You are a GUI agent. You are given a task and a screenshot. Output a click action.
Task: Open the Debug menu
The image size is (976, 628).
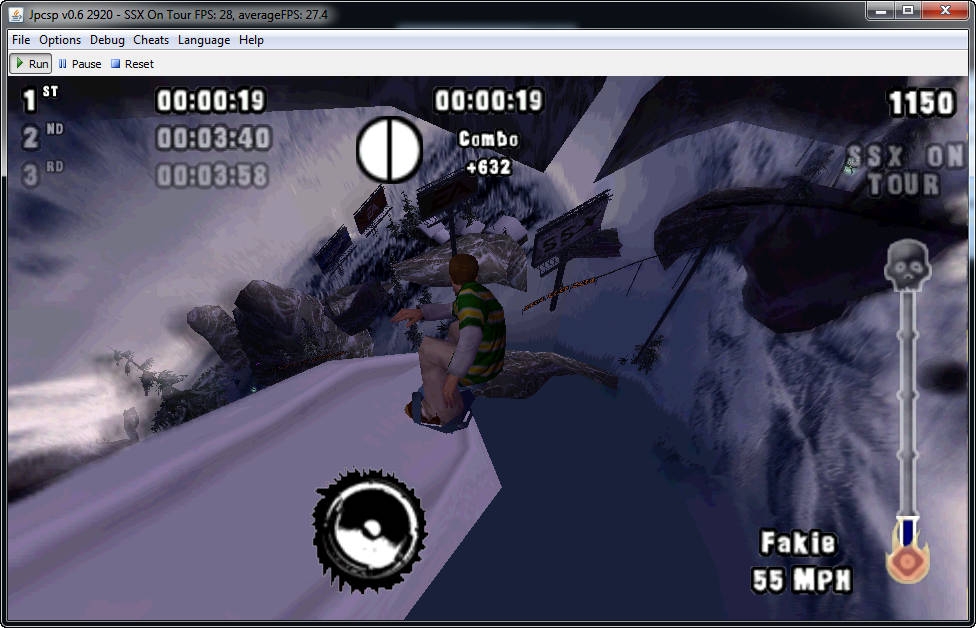click(x=107, y=40)
